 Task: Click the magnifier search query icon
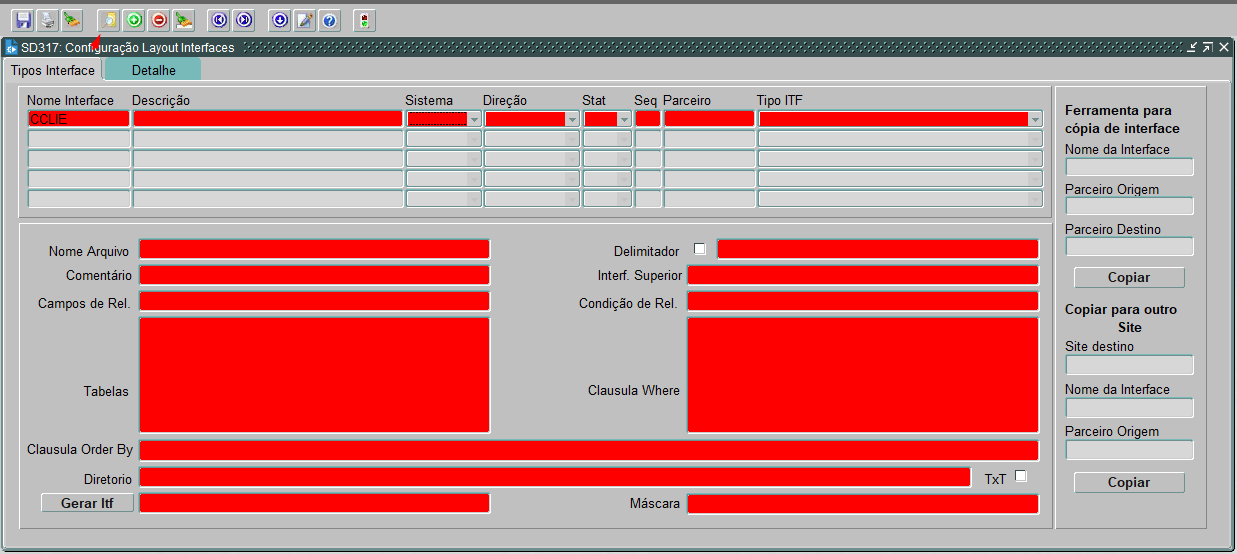[x=108, y=20]
